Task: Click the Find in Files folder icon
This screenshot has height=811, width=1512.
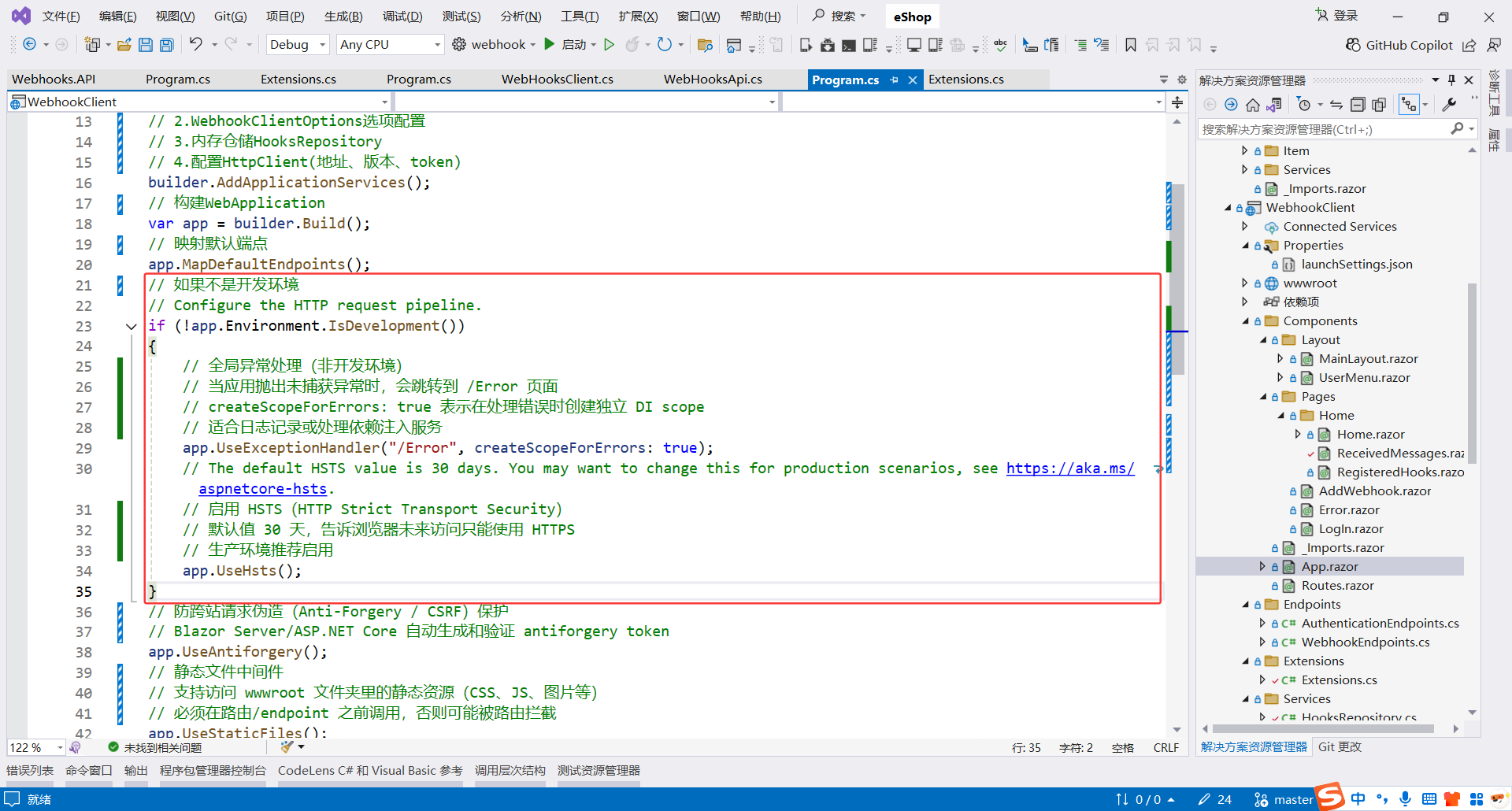Action: 705,45
